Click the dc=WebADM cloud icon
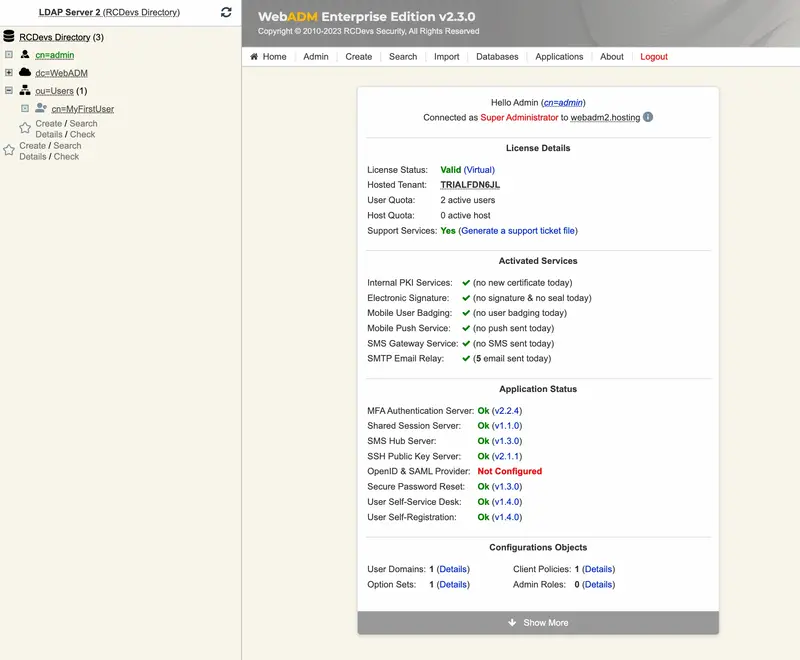This screenshot has width=800, height=660. [x=25, y=72]
